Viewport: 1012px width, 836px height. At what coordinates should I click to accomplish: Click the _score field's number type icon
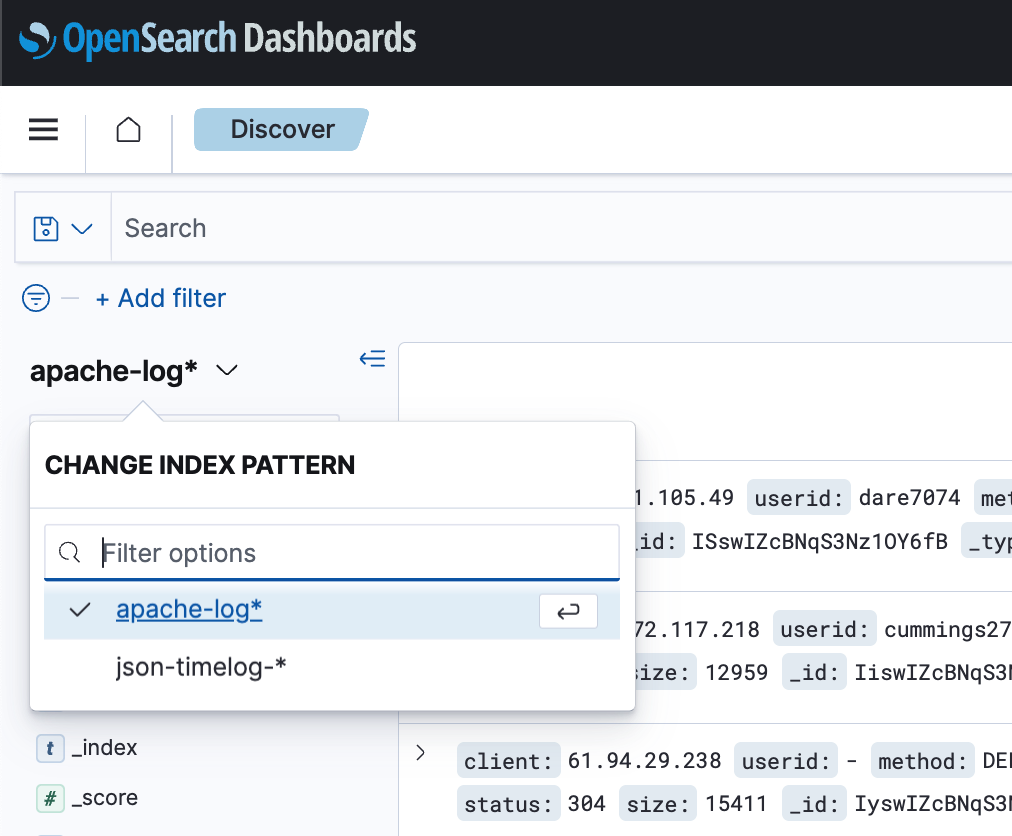pos(50,799)
